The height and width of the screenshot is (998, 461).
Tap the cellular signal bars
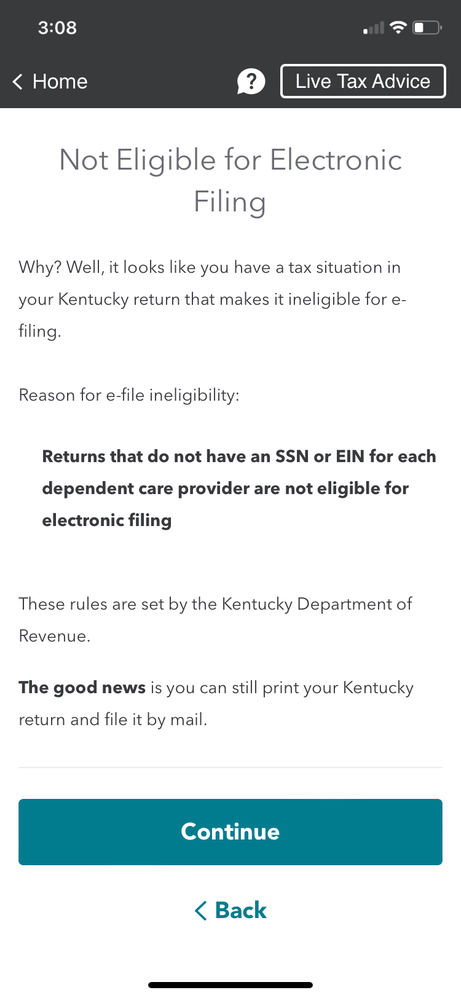374,28
